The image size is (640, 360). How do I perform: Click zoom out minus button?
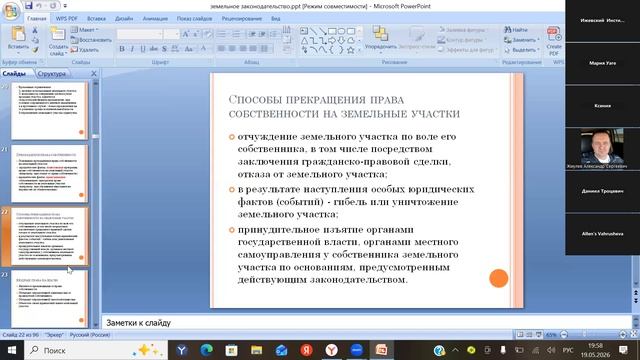(x=564, y=335)
